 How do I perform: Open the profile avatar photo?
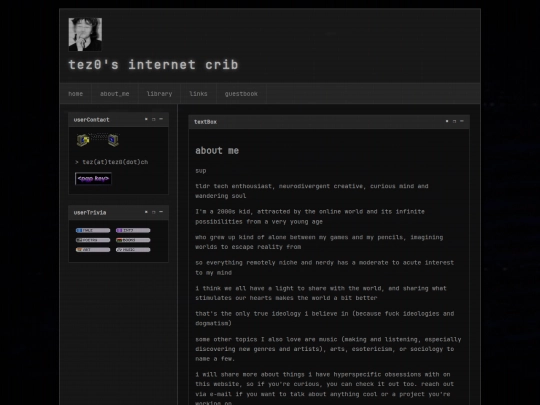tap(85, 34)
